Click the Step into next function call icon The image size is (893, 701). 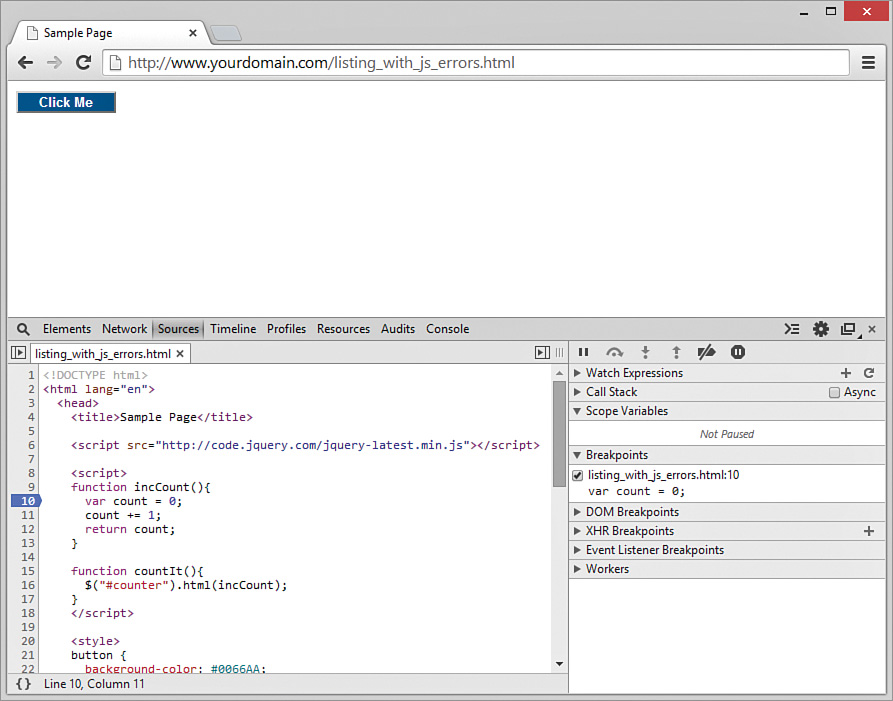[645, 352]
